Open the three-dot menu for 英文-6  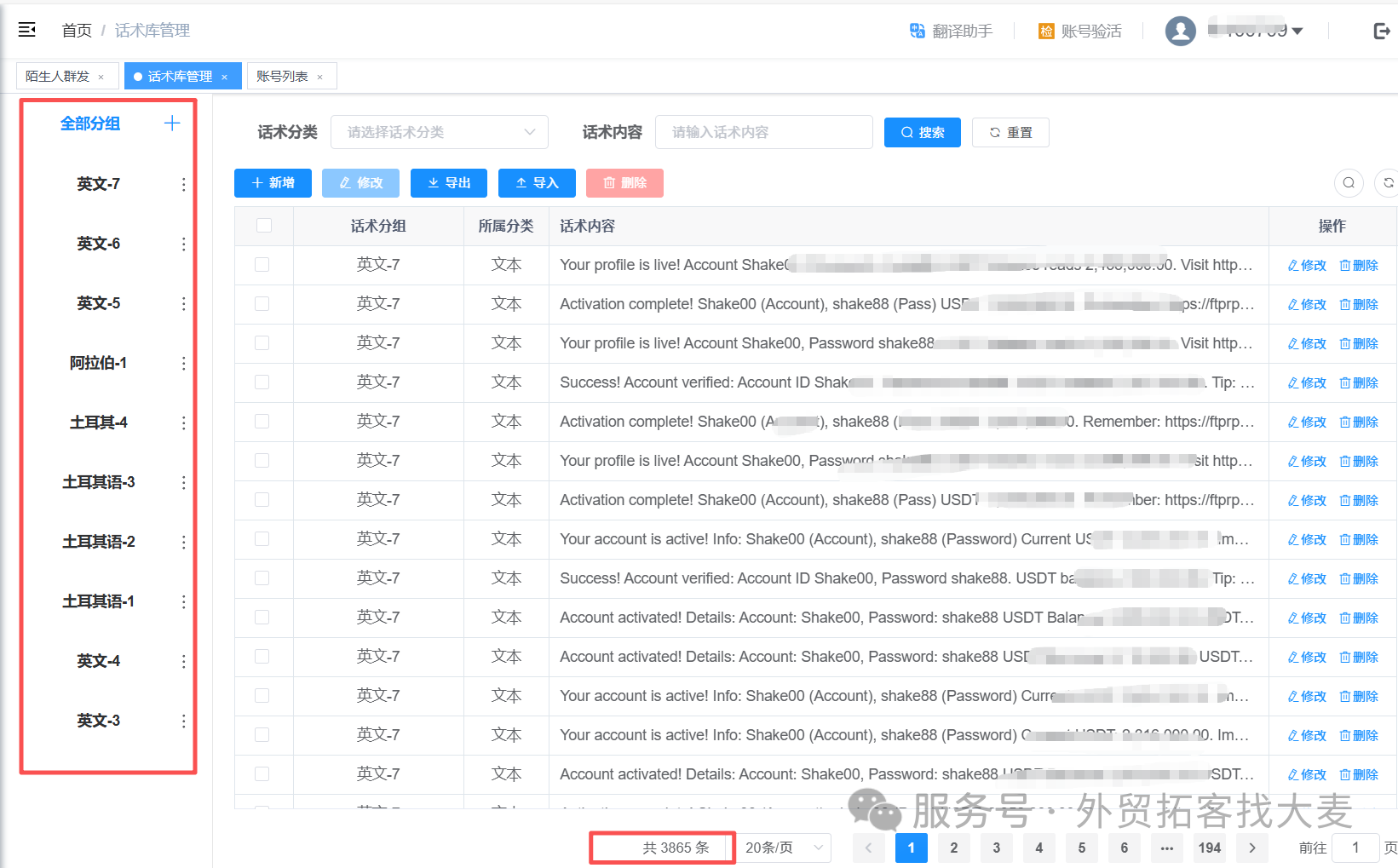183,244
